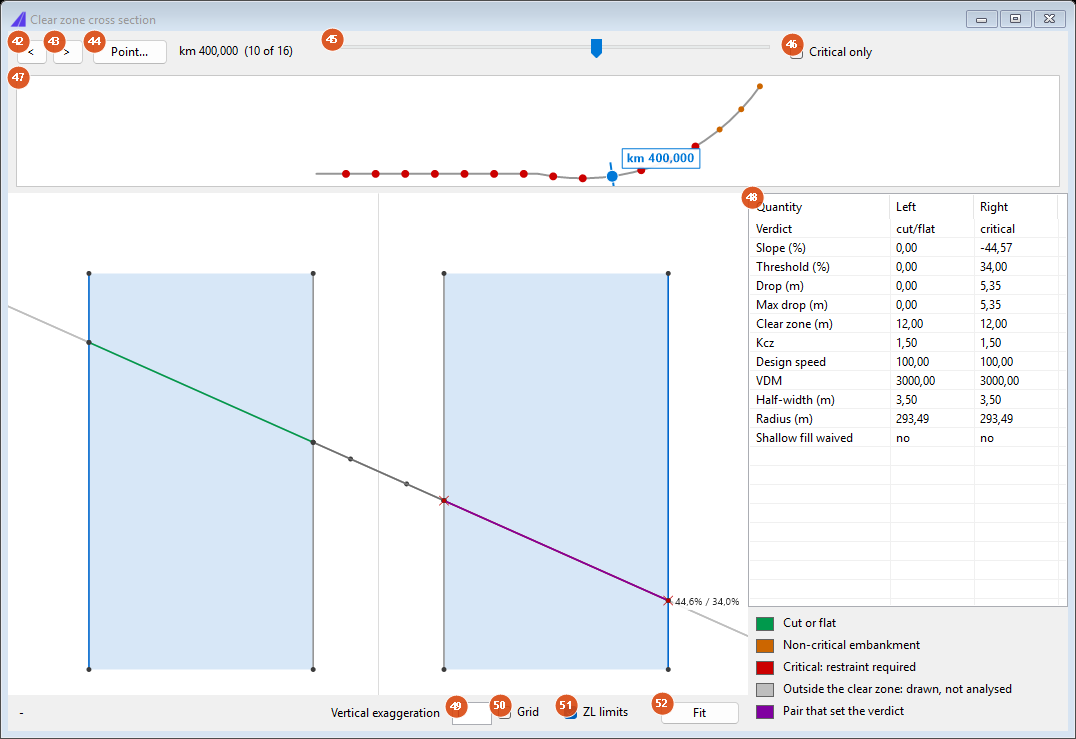Go to the previous station with the < button
Image resolution: width=1076 pixels, height=739 pixels.
click(x=32, y=51)
